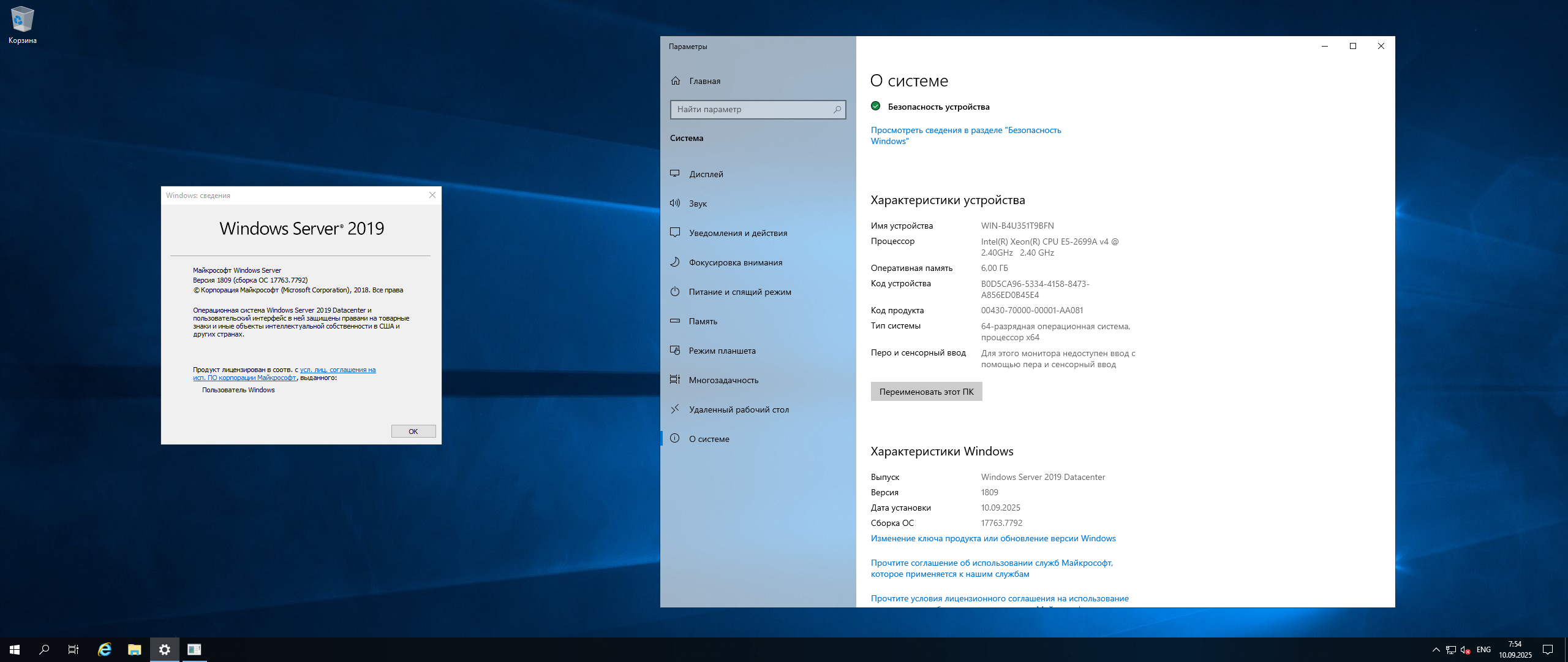1568x662 pixels.
Task: Click the Найти параметр search field
Action: coord(758,110)
